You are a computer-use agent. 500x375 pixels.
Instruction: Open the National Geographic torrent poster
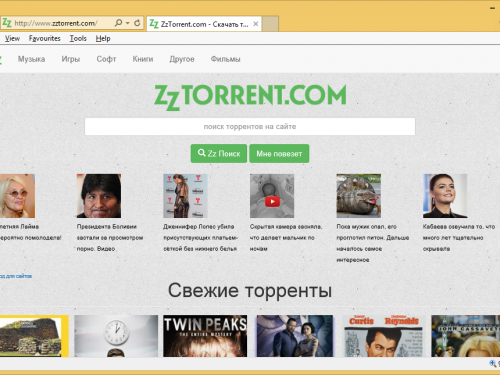(34, 336)
